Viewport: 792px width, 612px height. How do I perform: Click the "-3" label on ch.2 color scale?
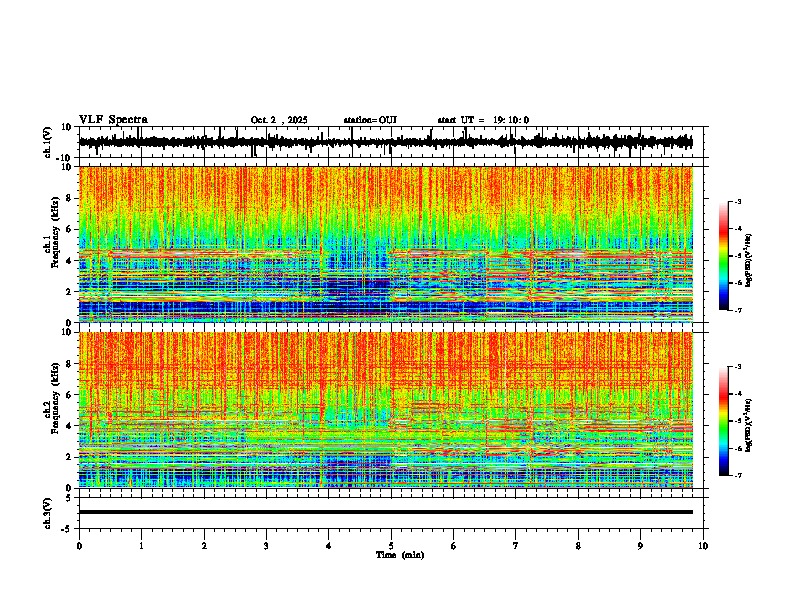pyautogui.click(x=738, y=367)
